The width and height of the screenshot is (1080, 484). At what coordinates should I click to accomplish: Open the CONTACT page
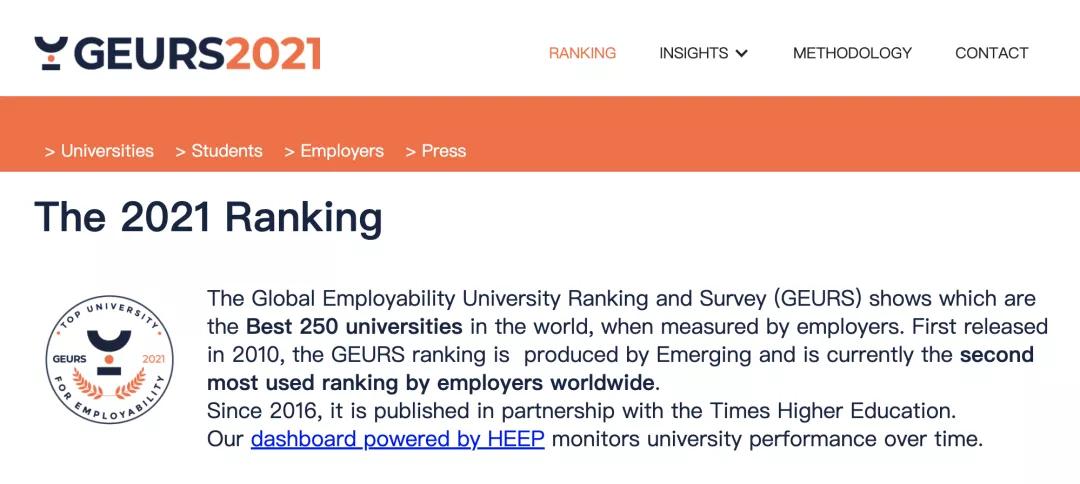(991, 53)
